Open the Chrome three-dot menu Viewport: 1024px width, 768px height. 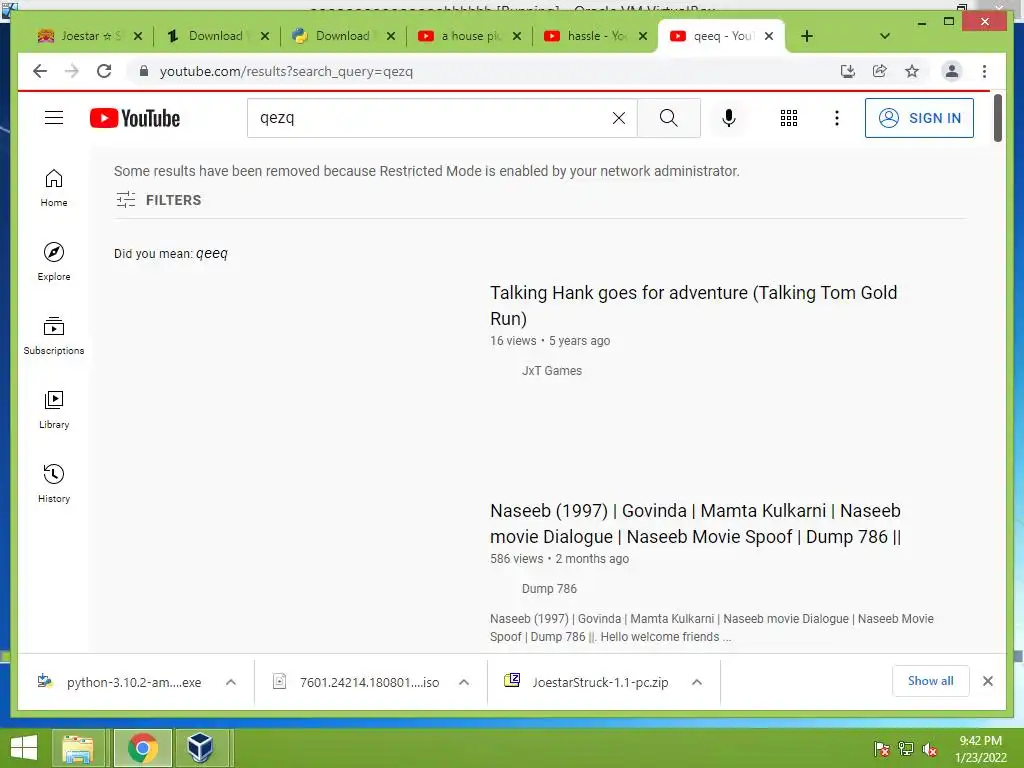984,71
